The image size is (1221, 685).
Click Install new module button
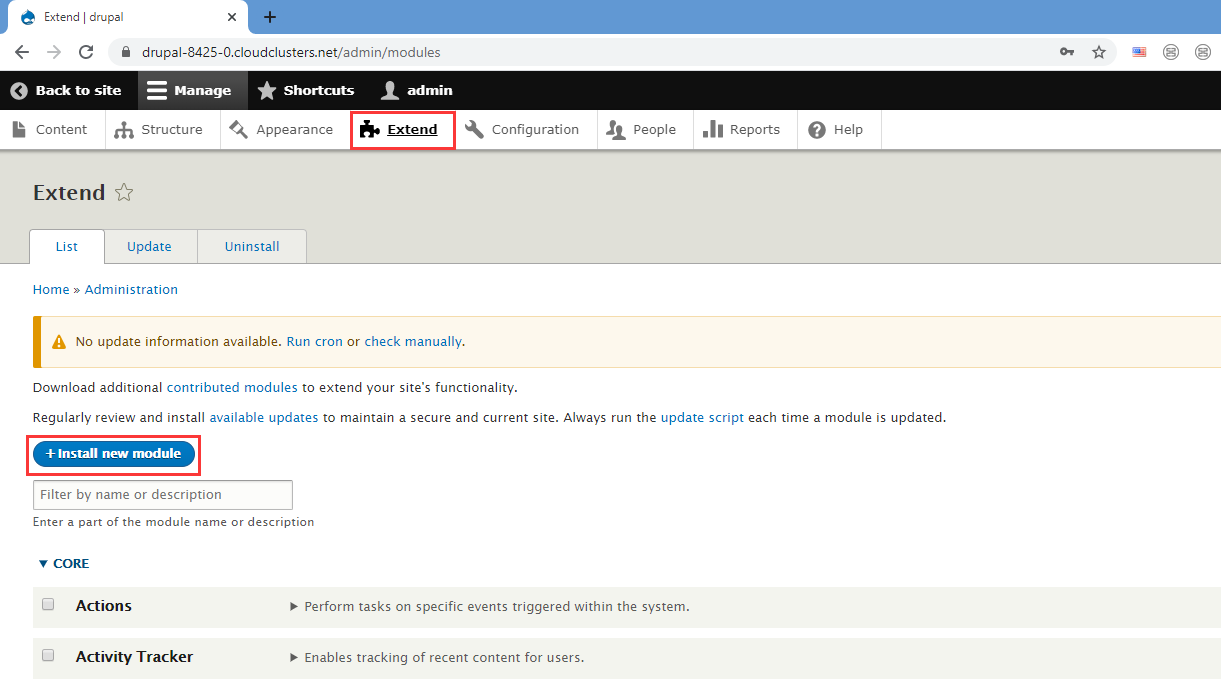pyautogui.click(x=114, y=454)
